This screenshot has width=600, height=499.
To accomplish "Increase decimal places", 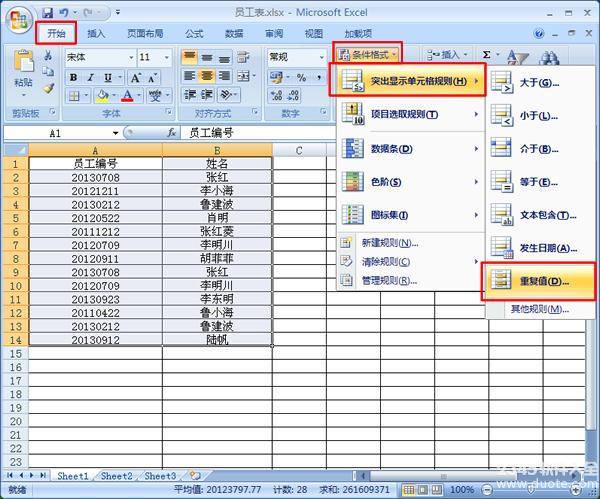I will pyautogui.click(x=276, y=95).
